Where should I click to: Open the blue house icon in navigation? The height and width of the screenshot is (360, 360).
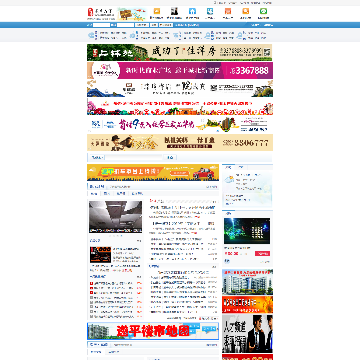[192, 11]
